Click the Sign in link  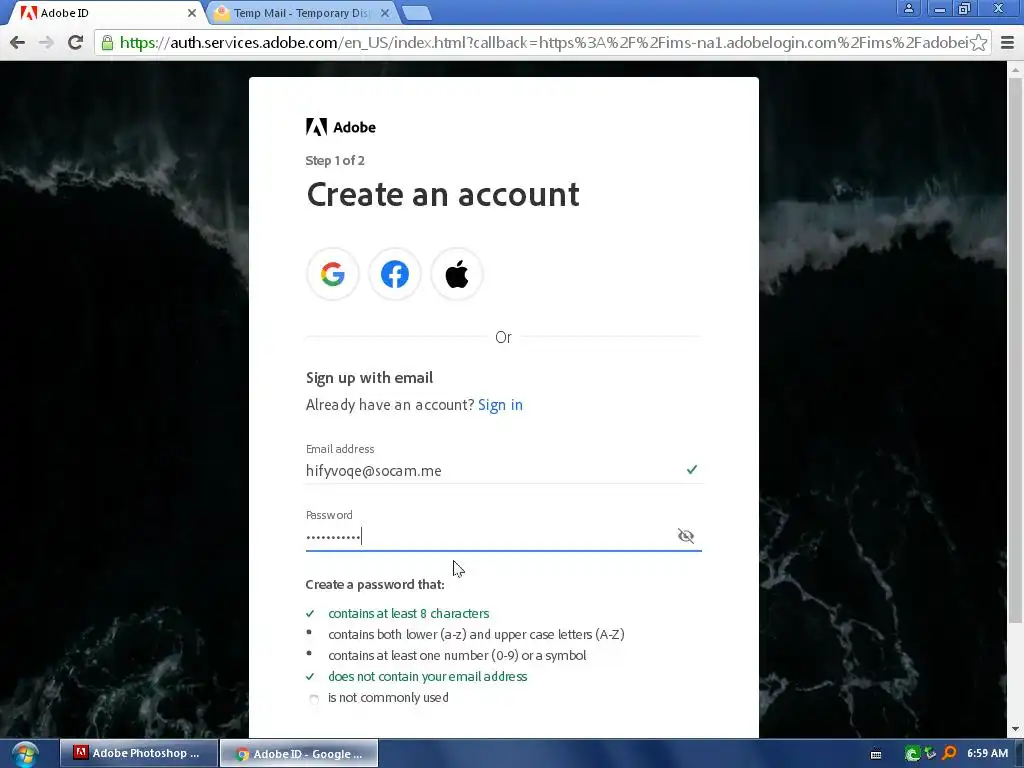point(500,405)
